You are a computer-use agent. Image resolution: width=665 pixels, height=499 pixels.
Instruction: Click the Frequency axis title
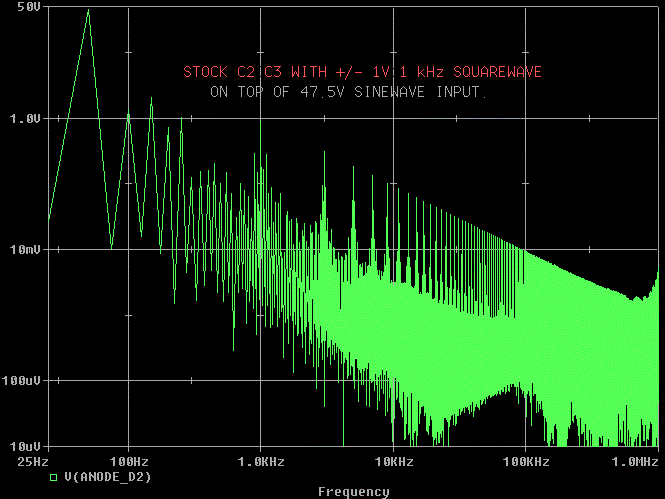click(x=353, y=491)
